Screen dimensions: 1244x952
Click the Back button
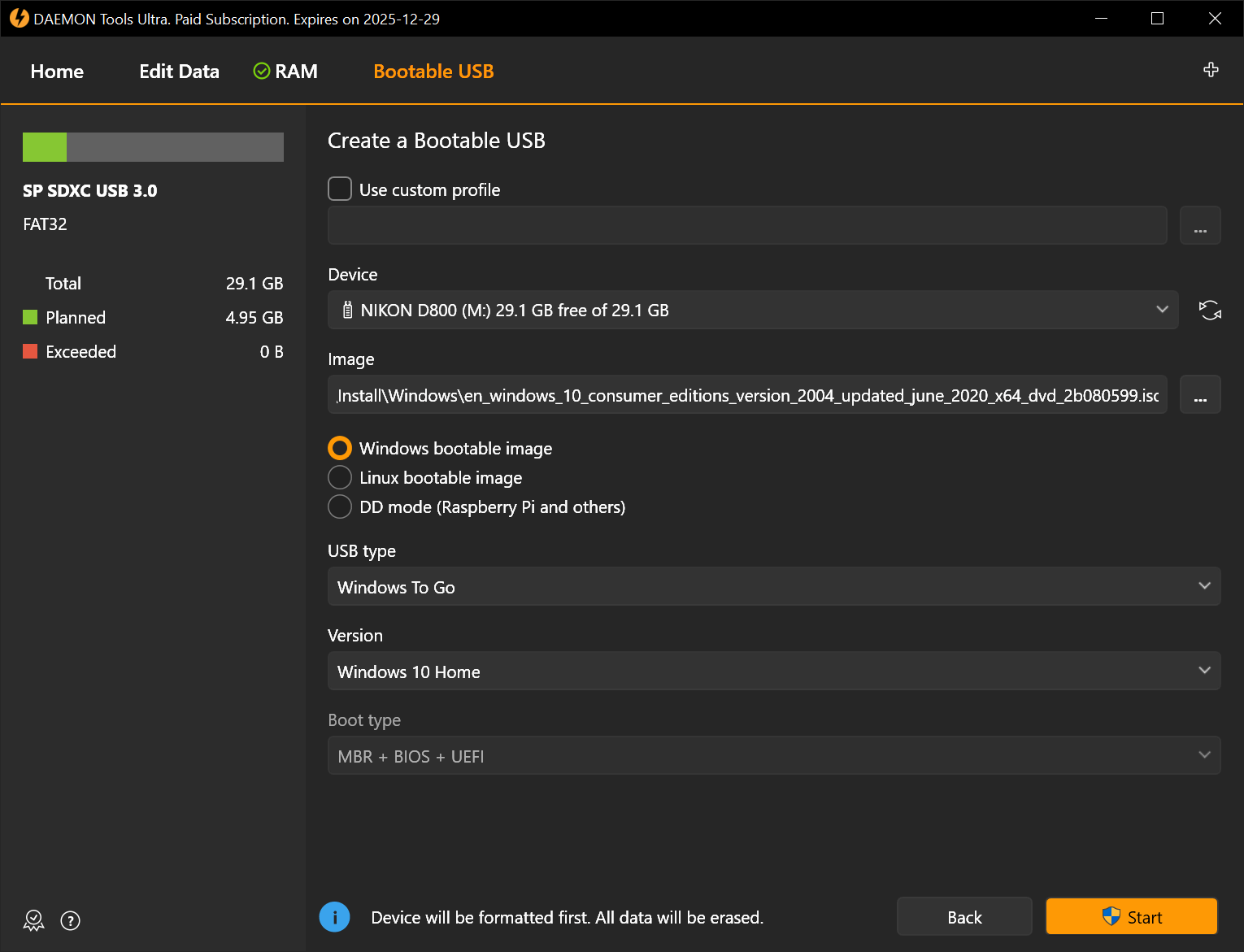[x=964, y=916]
